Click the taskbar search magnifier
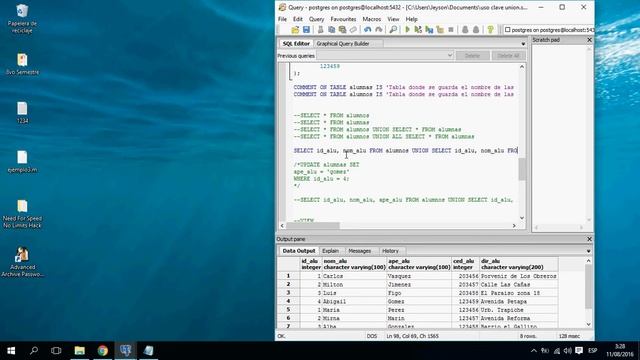Screen dimensions: 640x360 pos(34,351)
